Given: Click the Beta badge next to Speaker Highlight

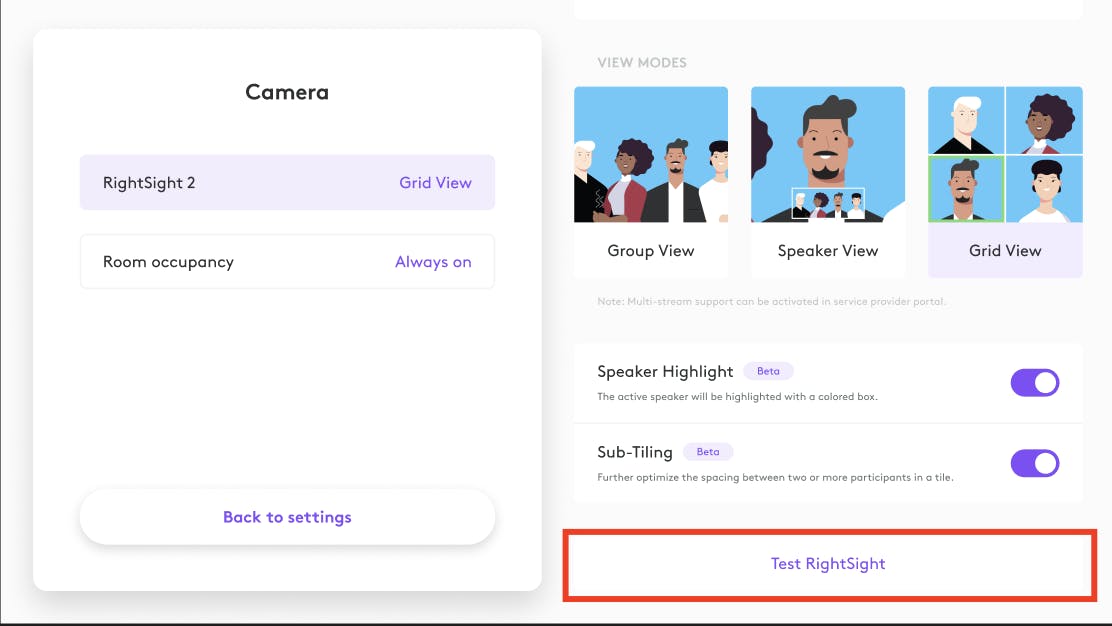Looking at the screenshot, I should pyautogui.click(x=768, y=371).
